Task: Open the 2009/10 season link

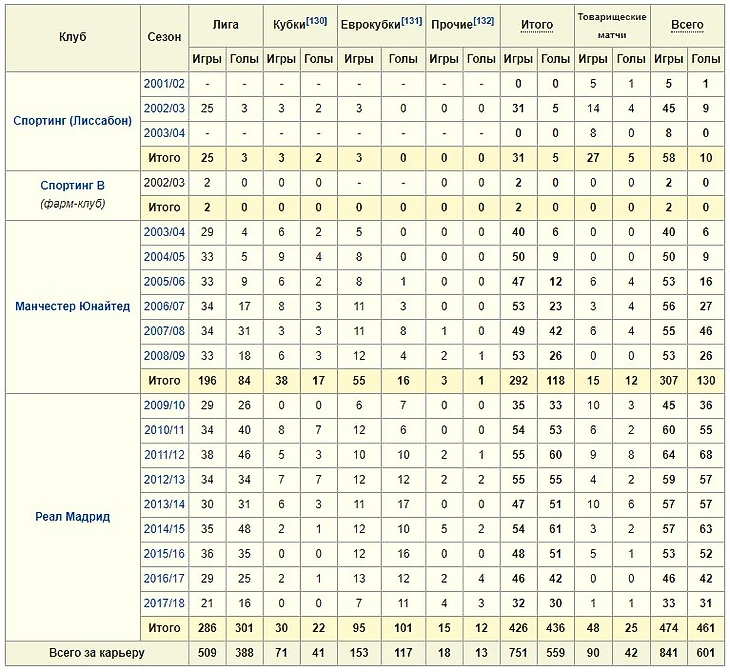Action: [164, 406]
